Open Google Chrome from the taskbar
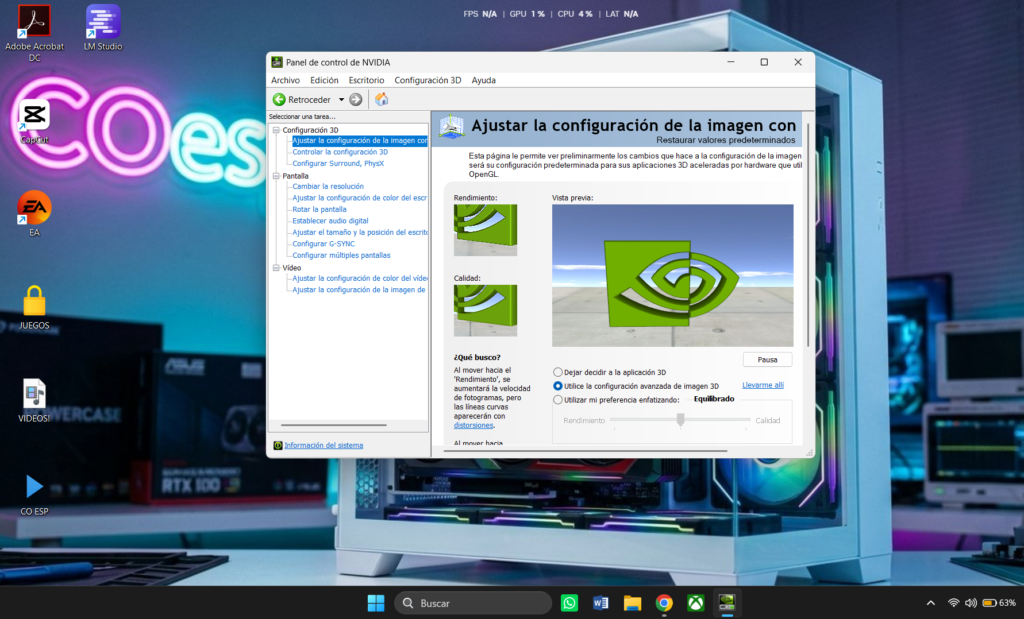This screenshot has height=619, width=1024. point(664,603)
